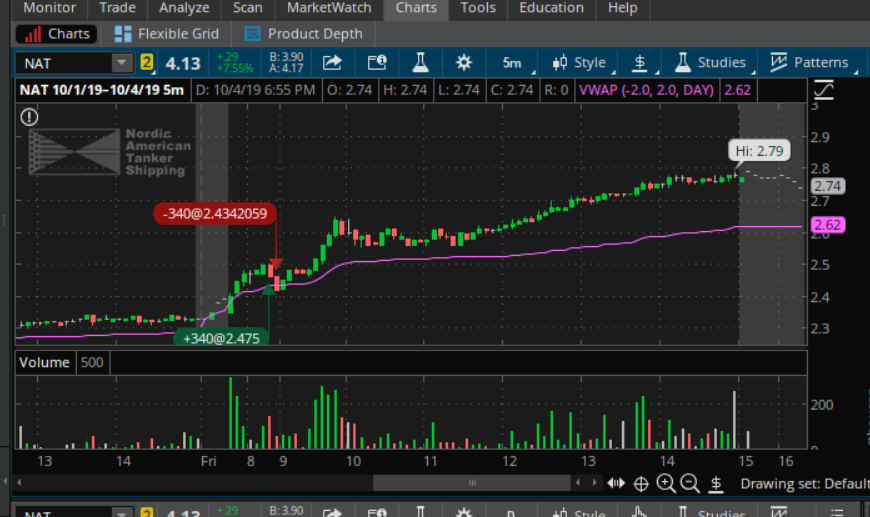Image resolution: width=870 pixels, height=517 pixels.
Task: Click the lower chart's share arrow icon
Action: [332, 513]
